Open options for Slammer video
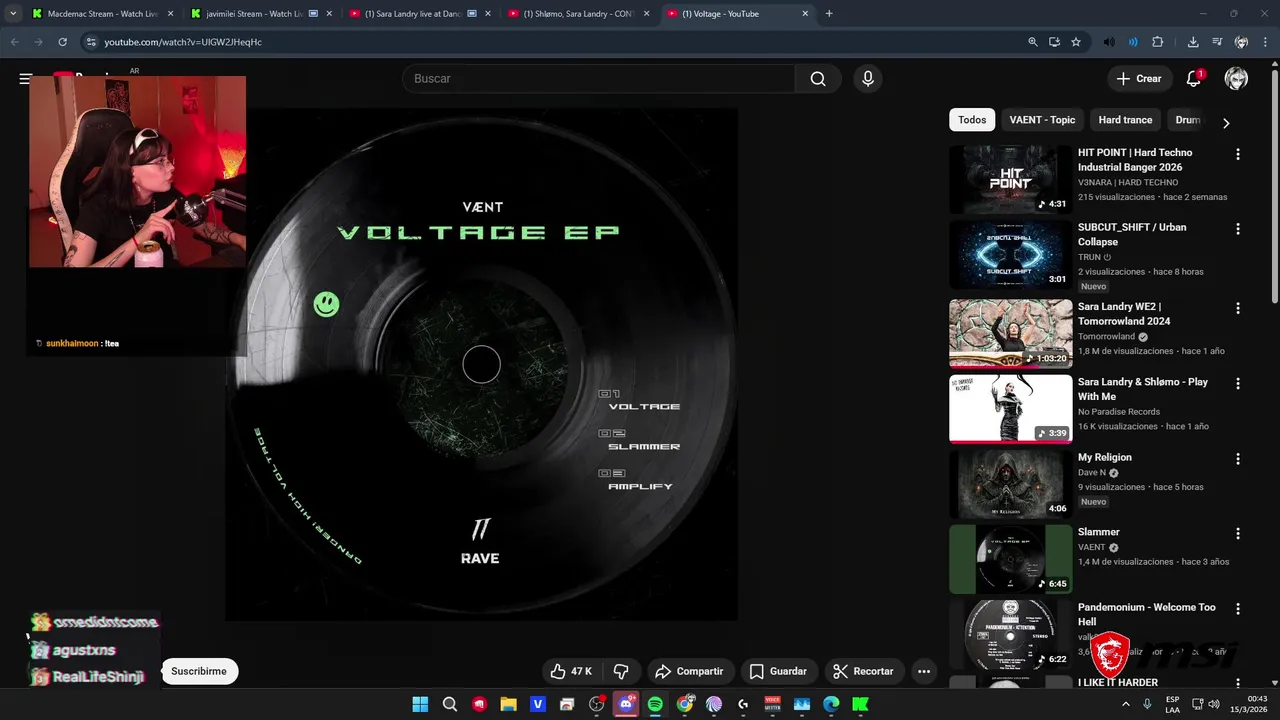 click(1238, 533)
